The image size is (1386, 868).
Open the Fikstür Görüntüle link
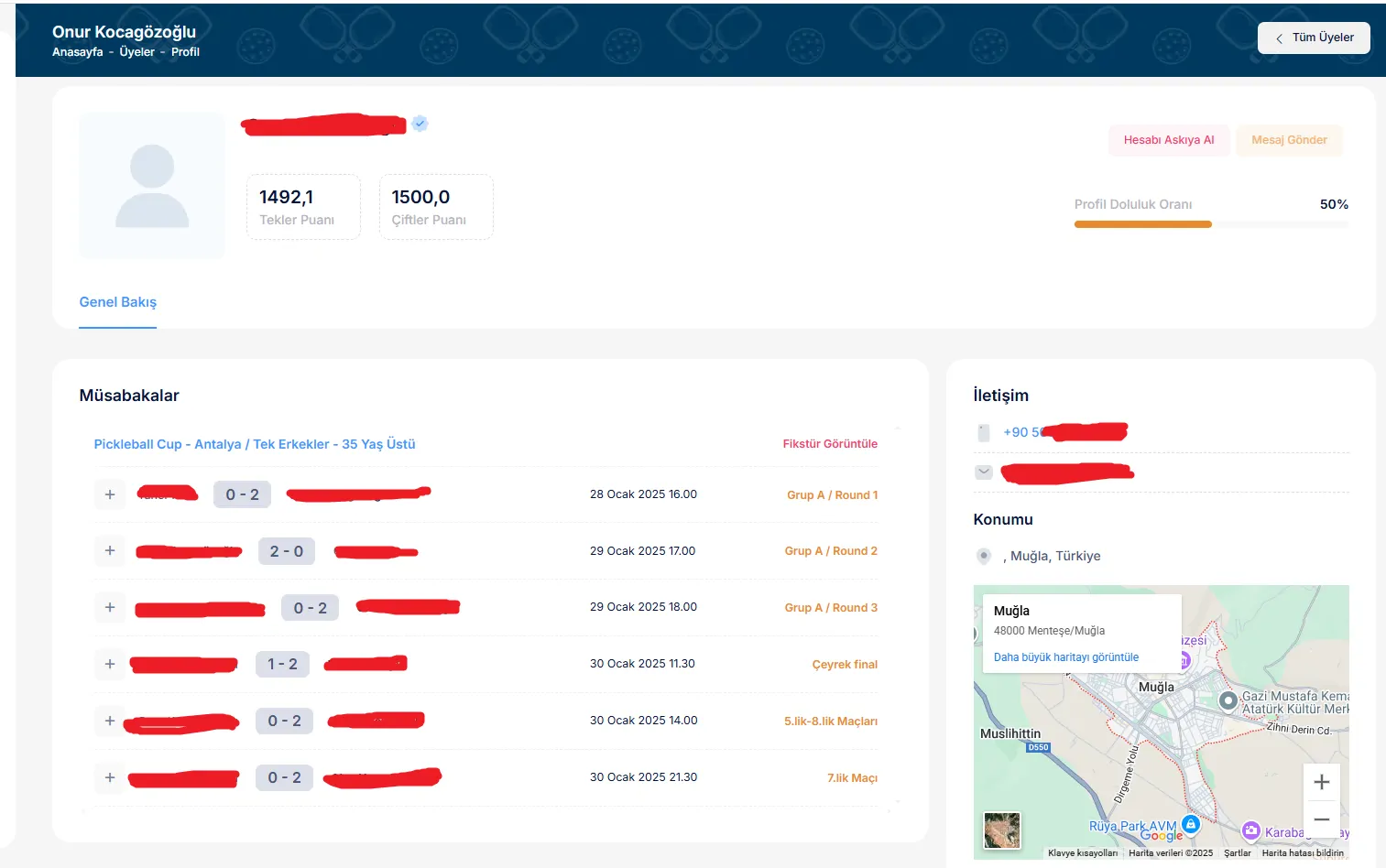point(829,444)
